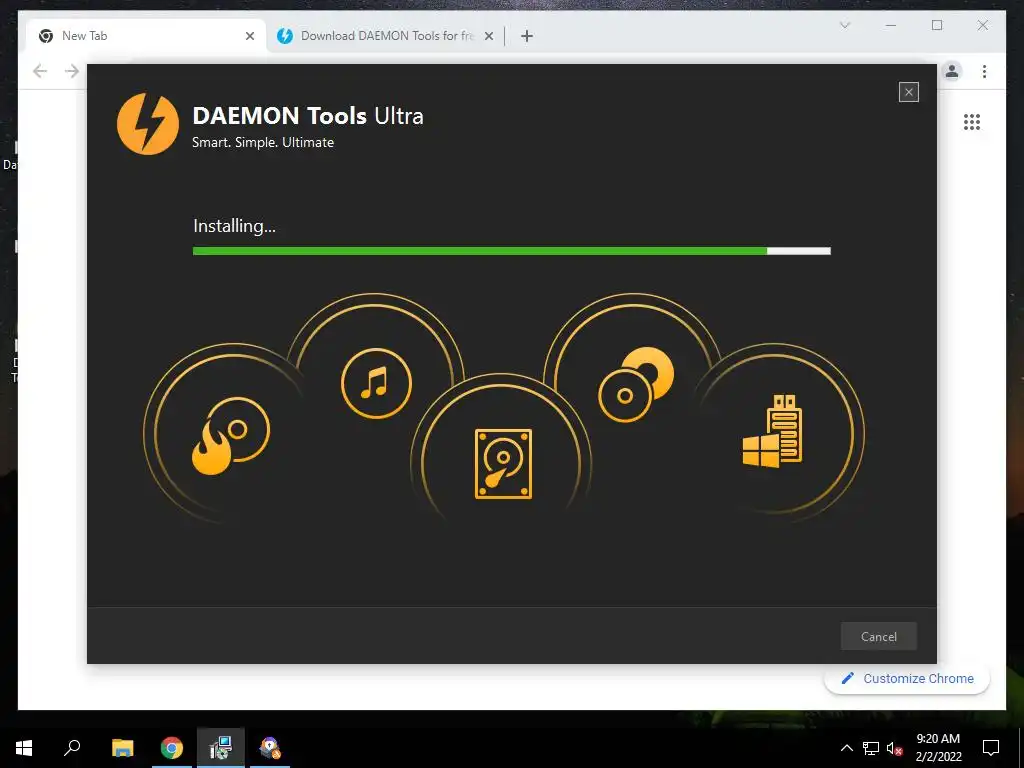Click the DAEMON Tools setup taskbar icon
Viewport: 1024px width, 768px height.
[x=270, y=748]
